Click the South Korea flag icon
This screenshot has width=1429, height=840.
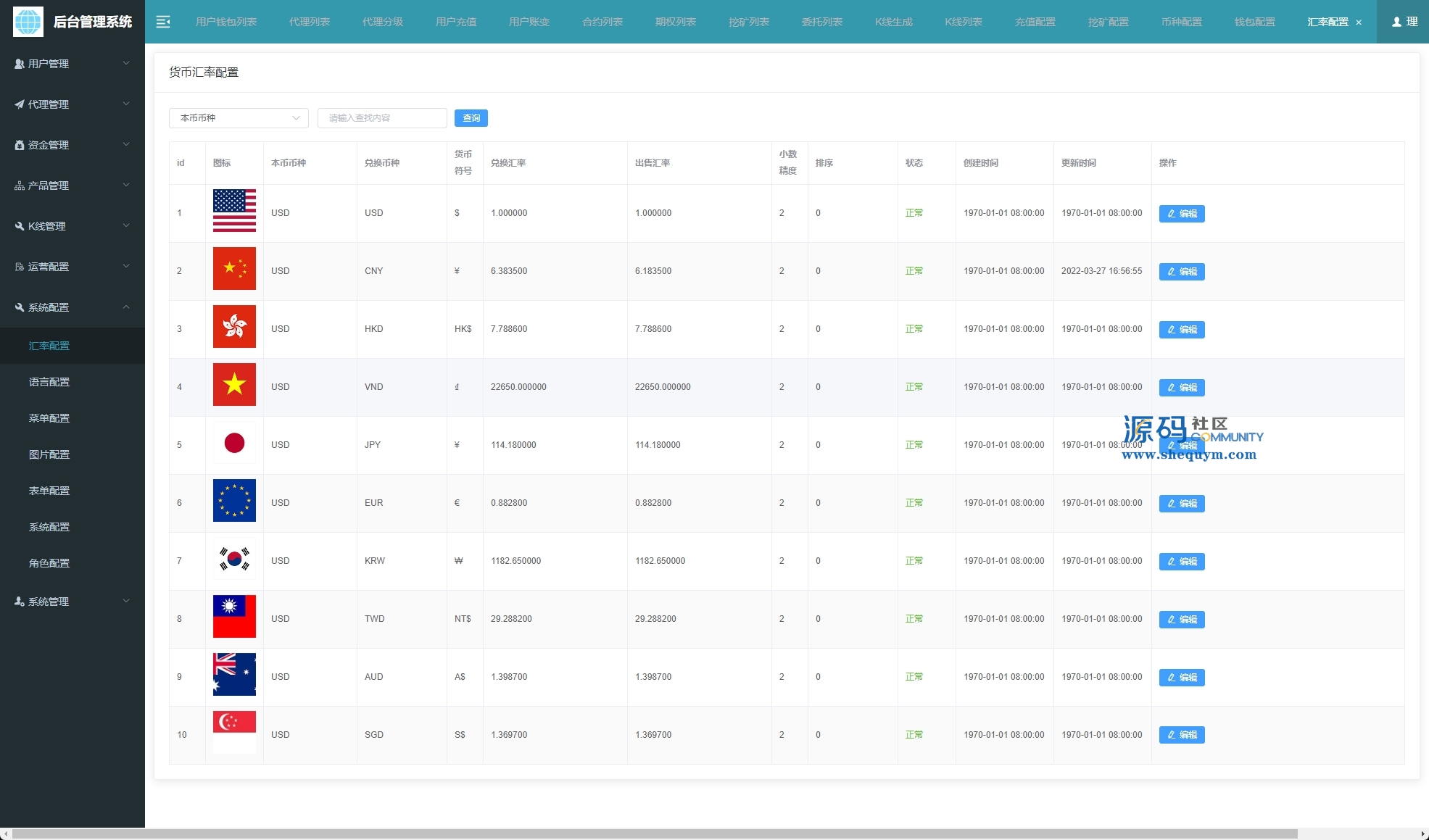point(234,559)
